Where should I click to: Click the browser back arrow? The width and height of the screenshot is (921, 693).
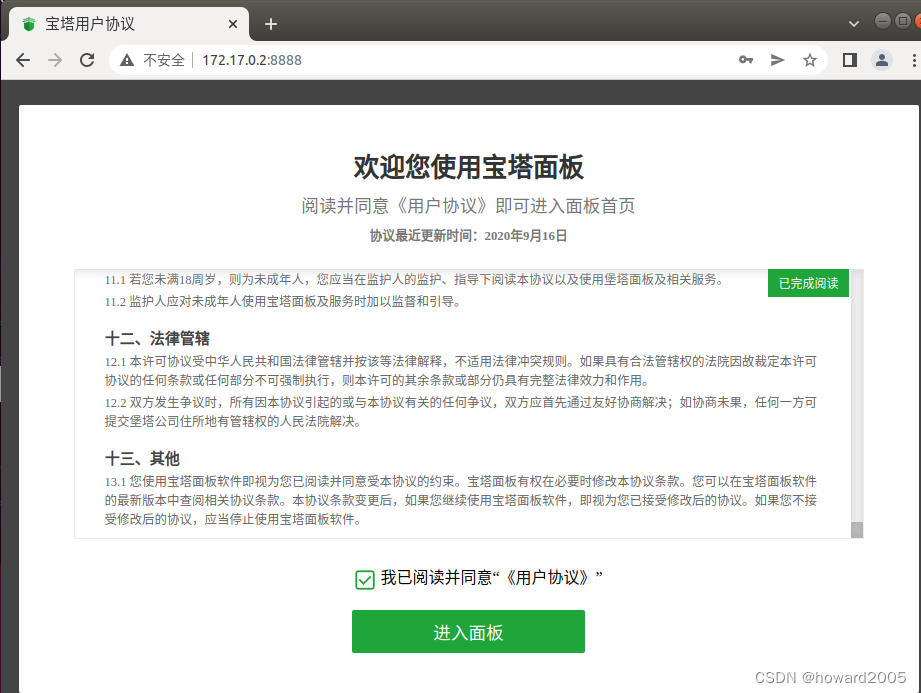point(23,60)
